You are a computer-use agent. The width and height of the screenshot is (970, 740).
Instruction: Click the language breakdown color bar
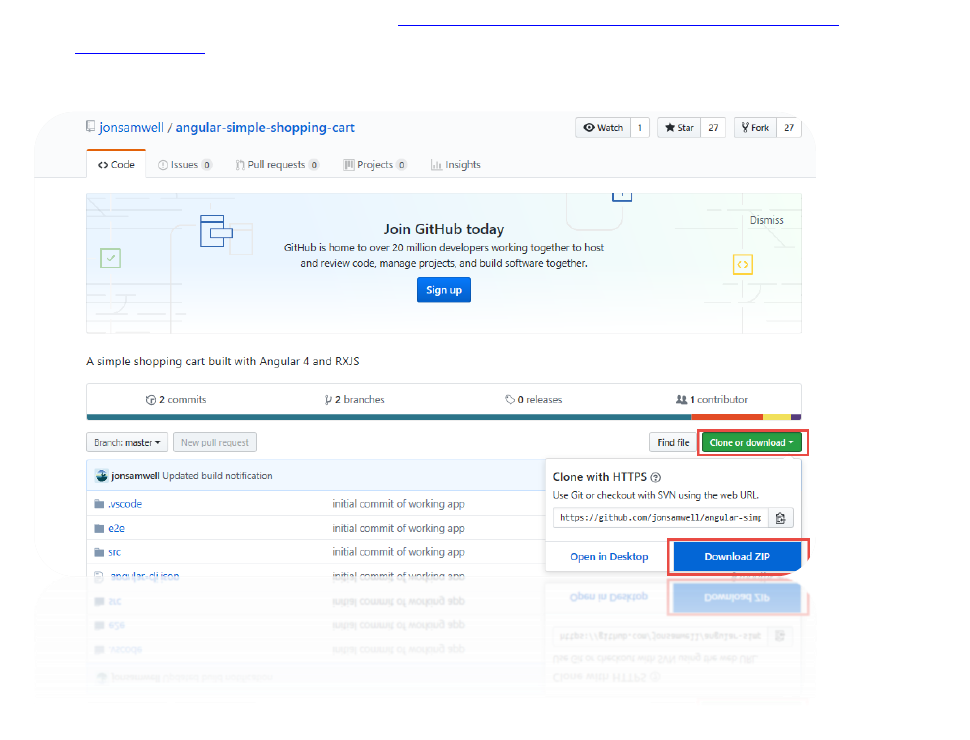444,417
